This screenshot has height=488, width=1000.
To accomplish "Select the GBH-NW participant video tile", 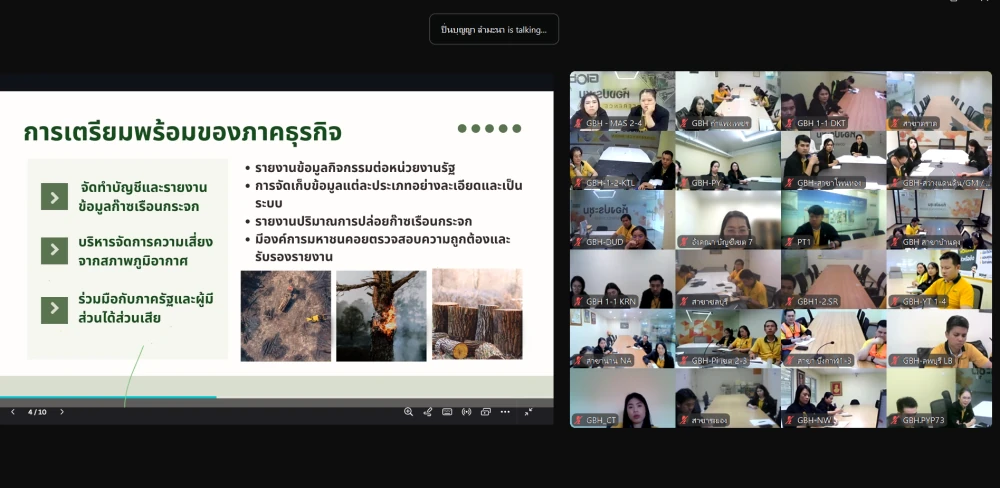I will 834,397.
